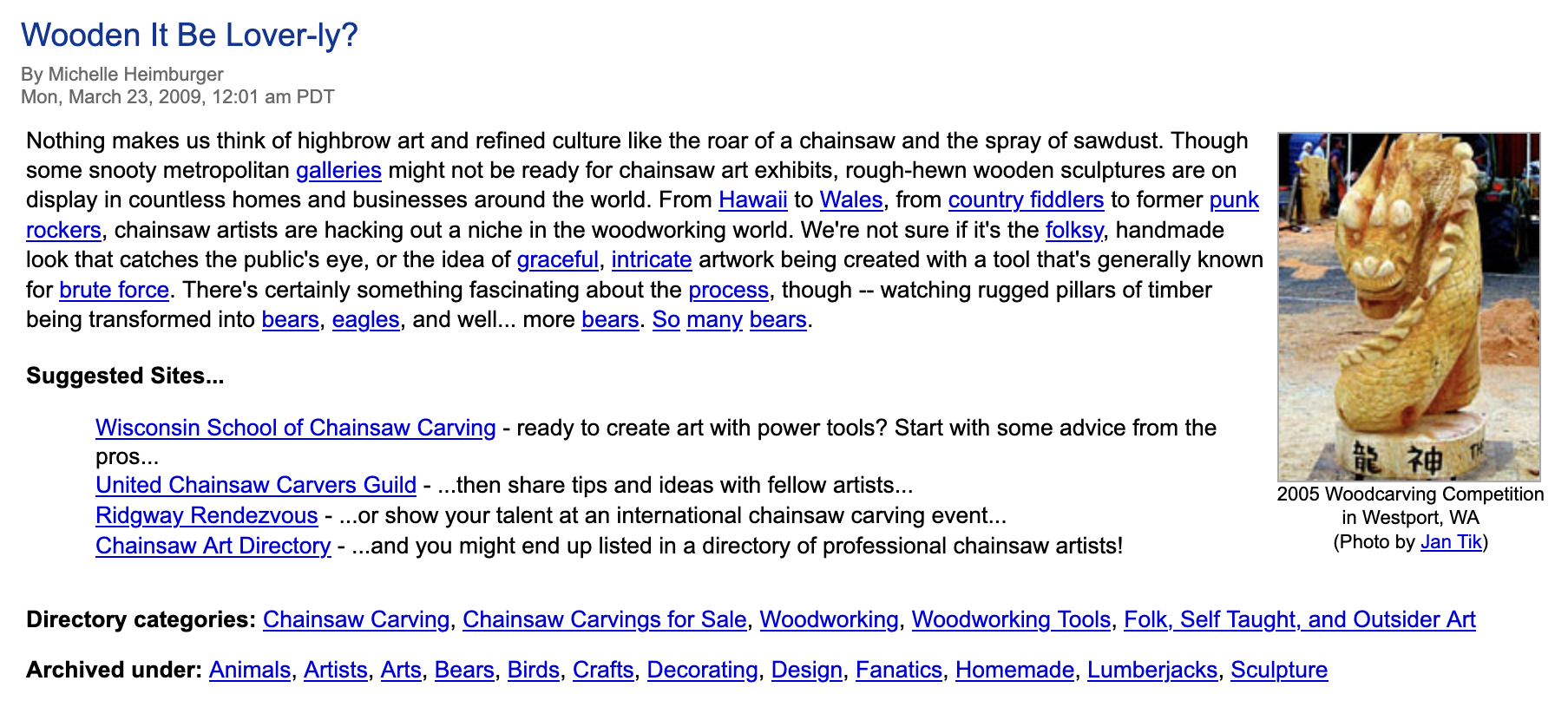
Task: Click the folksy link
Action: click(1074, 230)
